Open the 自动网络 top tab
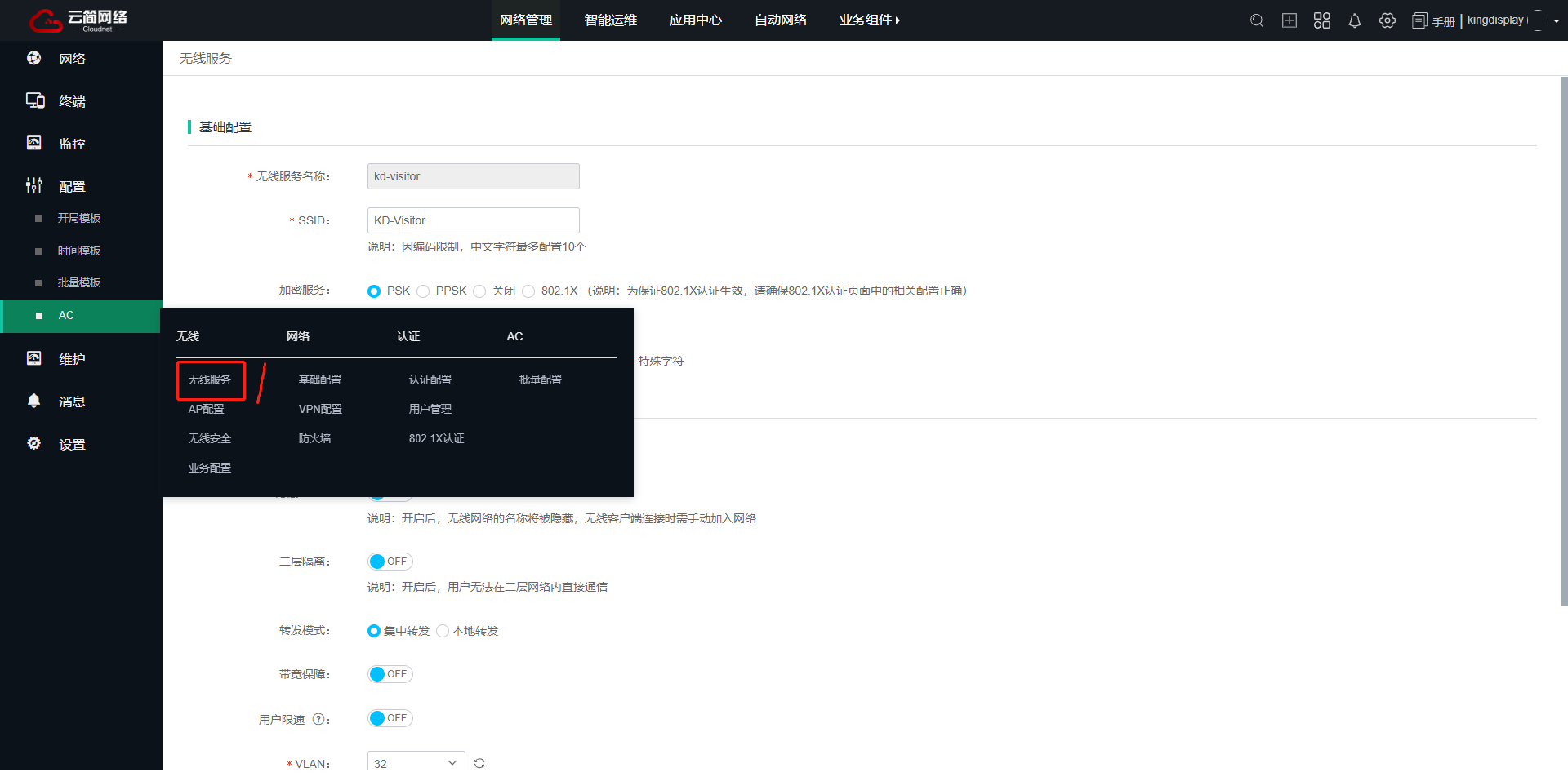The width and height of the screenshot is (1568, 777). click(781, 20)
